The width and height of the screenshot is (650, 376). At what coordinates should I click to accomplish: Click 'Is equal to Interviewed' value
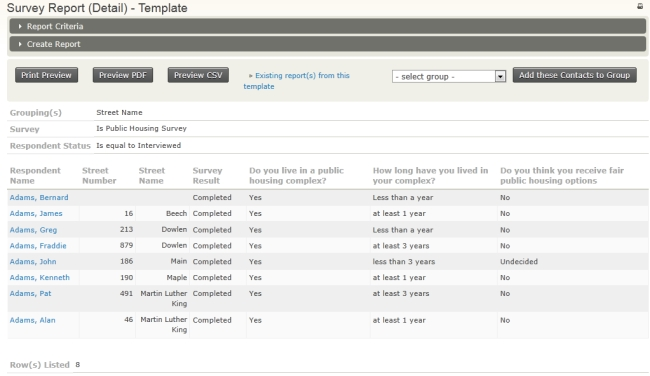point(138,146)
